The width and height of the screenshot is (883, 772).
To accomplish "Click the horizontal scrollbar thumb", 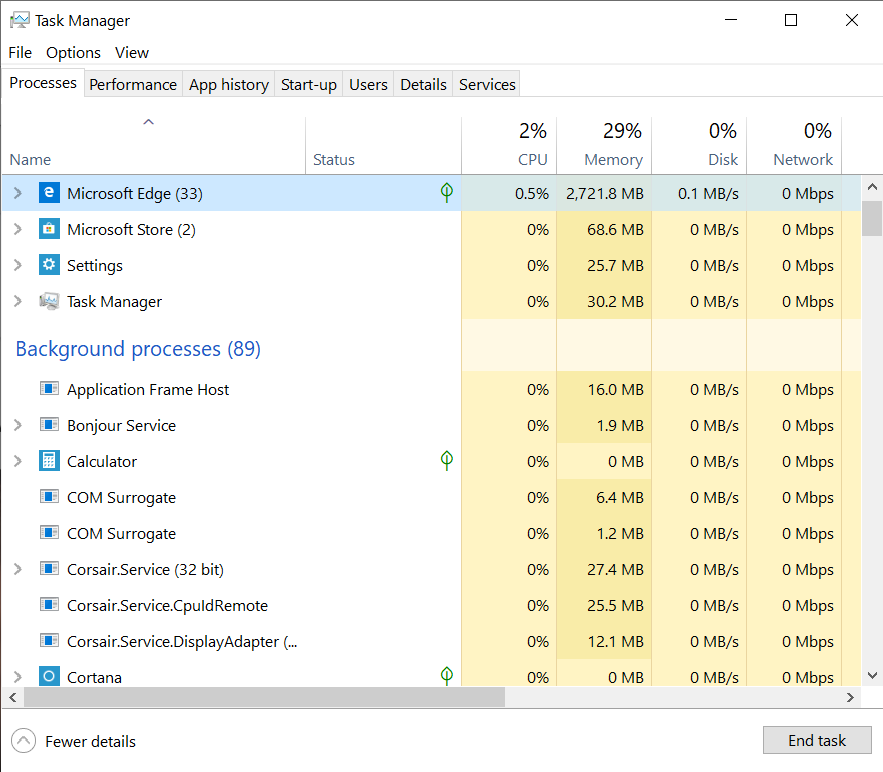I will [264, 697].
